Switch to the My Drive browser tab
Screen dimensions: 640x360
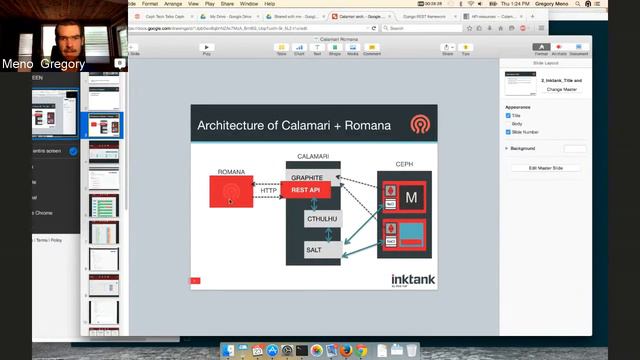point(230,16)
